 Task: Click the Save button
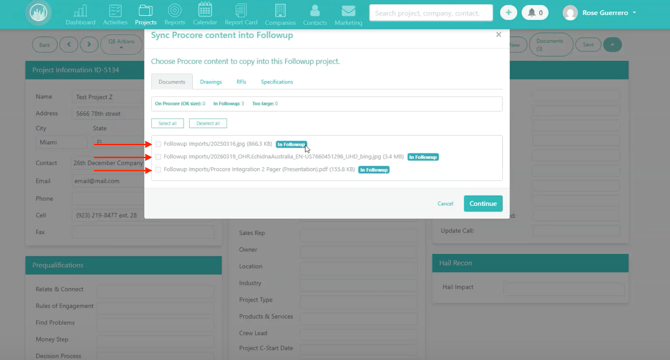[588, 44]
